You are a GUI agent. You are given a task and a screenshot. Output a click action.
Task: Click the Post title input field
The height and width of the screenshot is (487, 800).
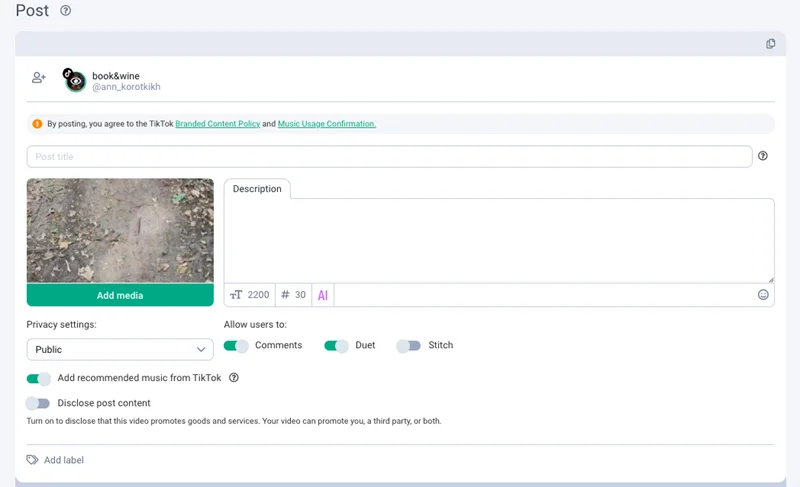tap(389, 157)
